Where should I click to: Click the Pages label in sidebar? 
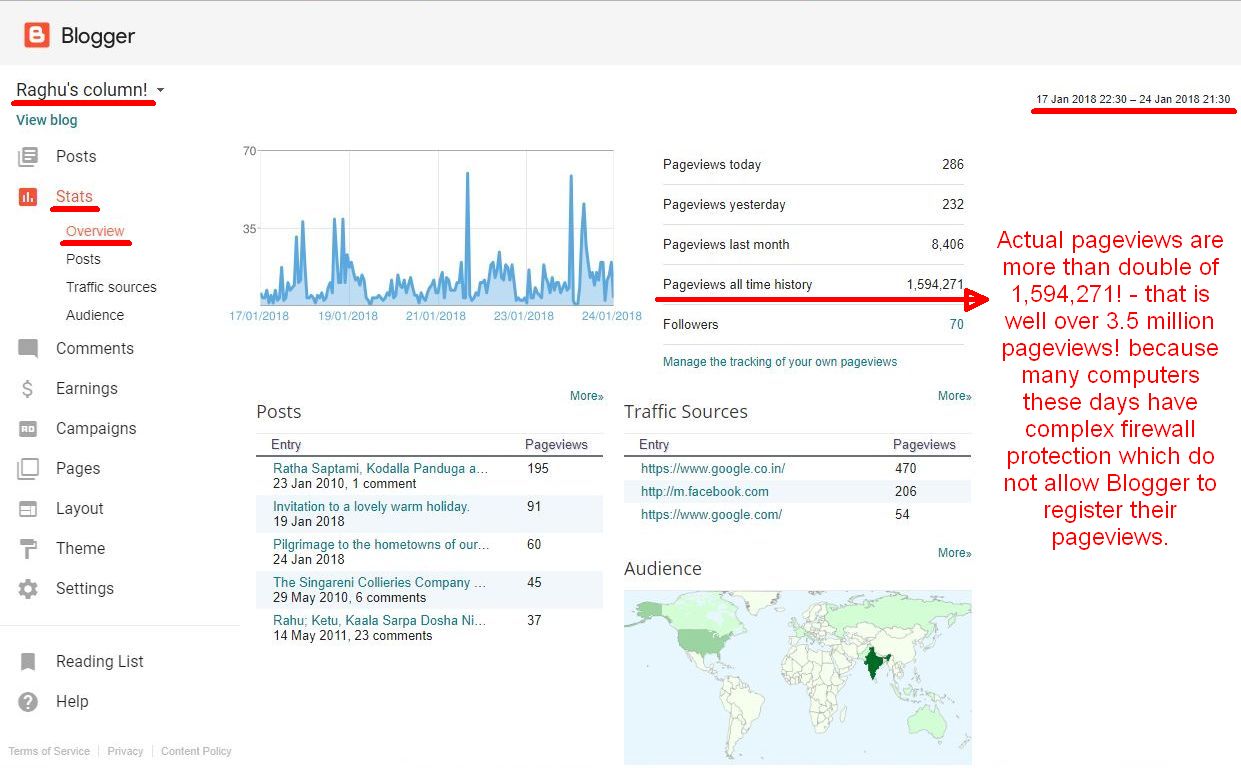pyautogui.click(x=78, y=469)
